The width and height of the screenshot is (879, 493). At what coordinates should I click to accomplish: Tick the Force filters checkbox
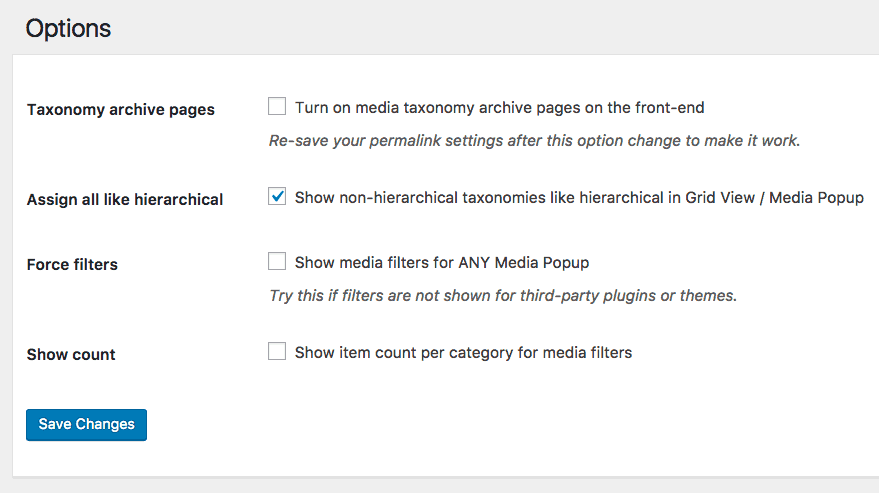coord(277,262)
